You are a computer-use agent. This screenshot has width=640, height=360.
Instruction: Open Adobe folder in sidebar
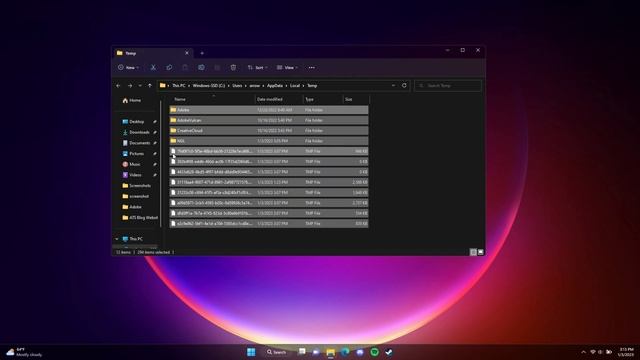click(132, 207)
